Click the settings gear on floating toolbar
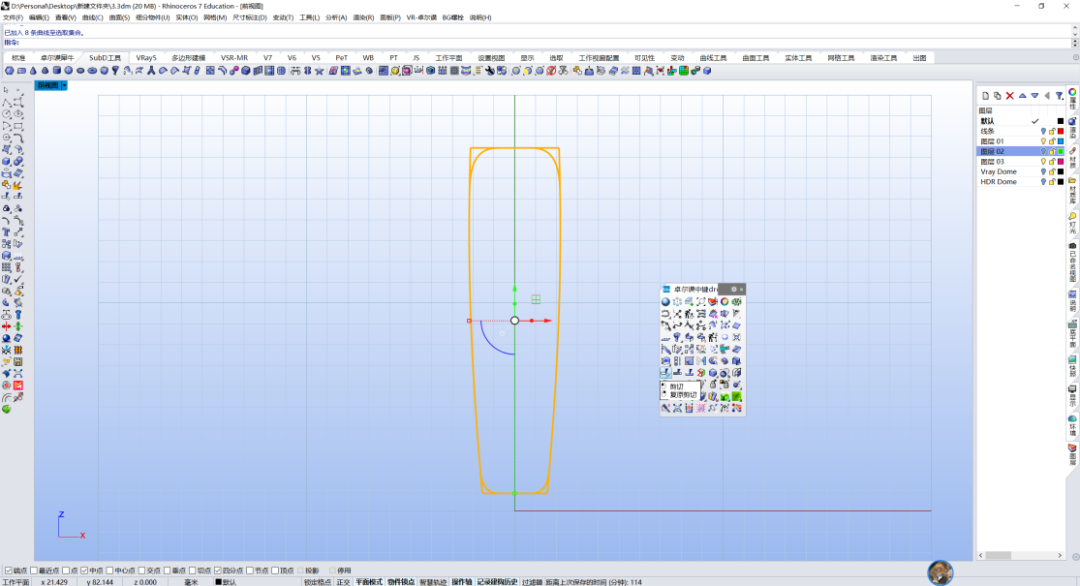This screenshot has height=586, width=1080. pyautogui.click(x=734, y=289)
